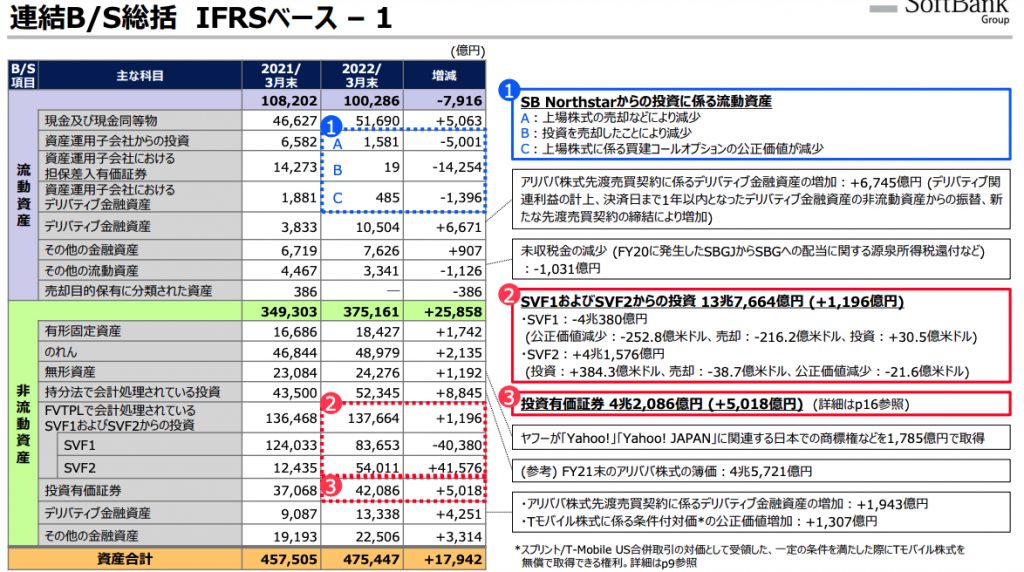Select the 売却目的保有に分類された資産 row label
1024x572 pixels.
128,291
